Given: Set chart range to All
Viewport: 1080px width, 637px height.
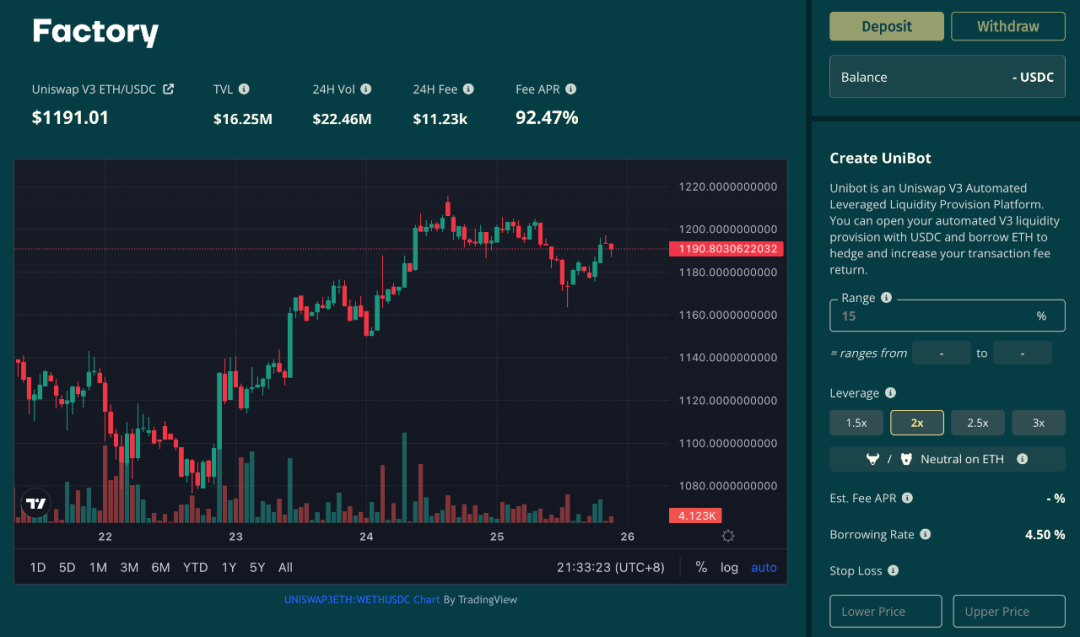Looking at the screenshot, I should (285, 567).
